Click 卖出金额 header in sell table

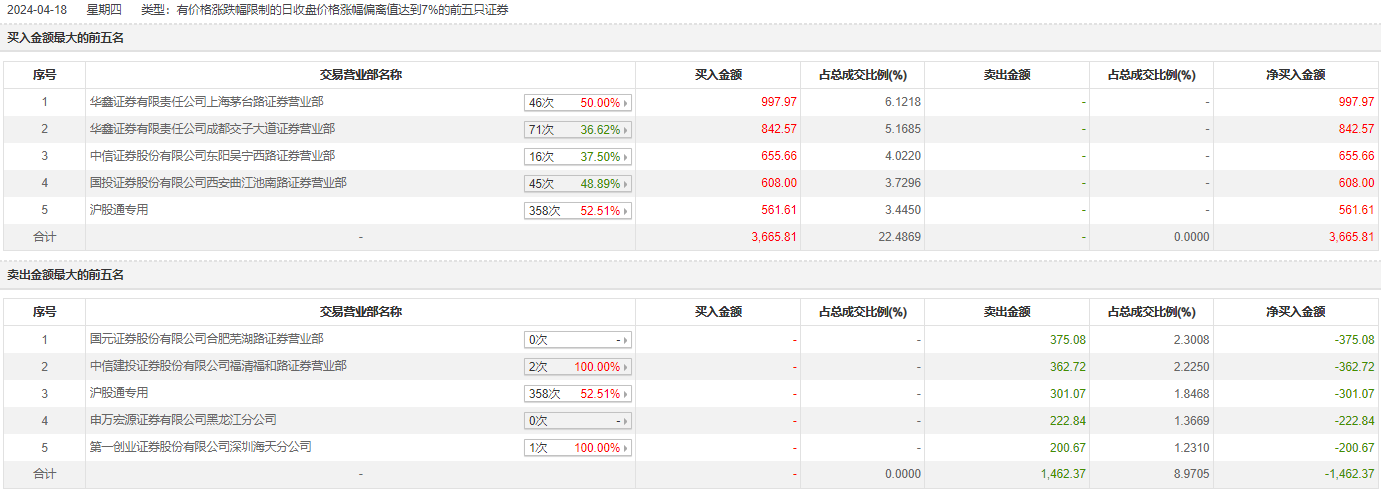pos(1007,312)
